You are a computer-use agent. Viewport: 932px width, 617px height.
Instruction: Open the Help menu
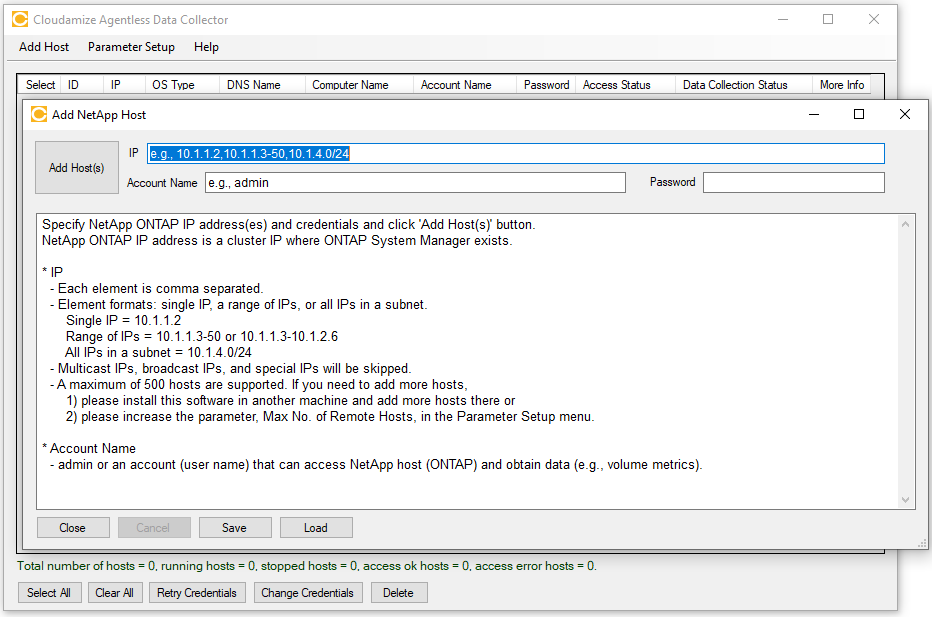click(x=206, y=47)
